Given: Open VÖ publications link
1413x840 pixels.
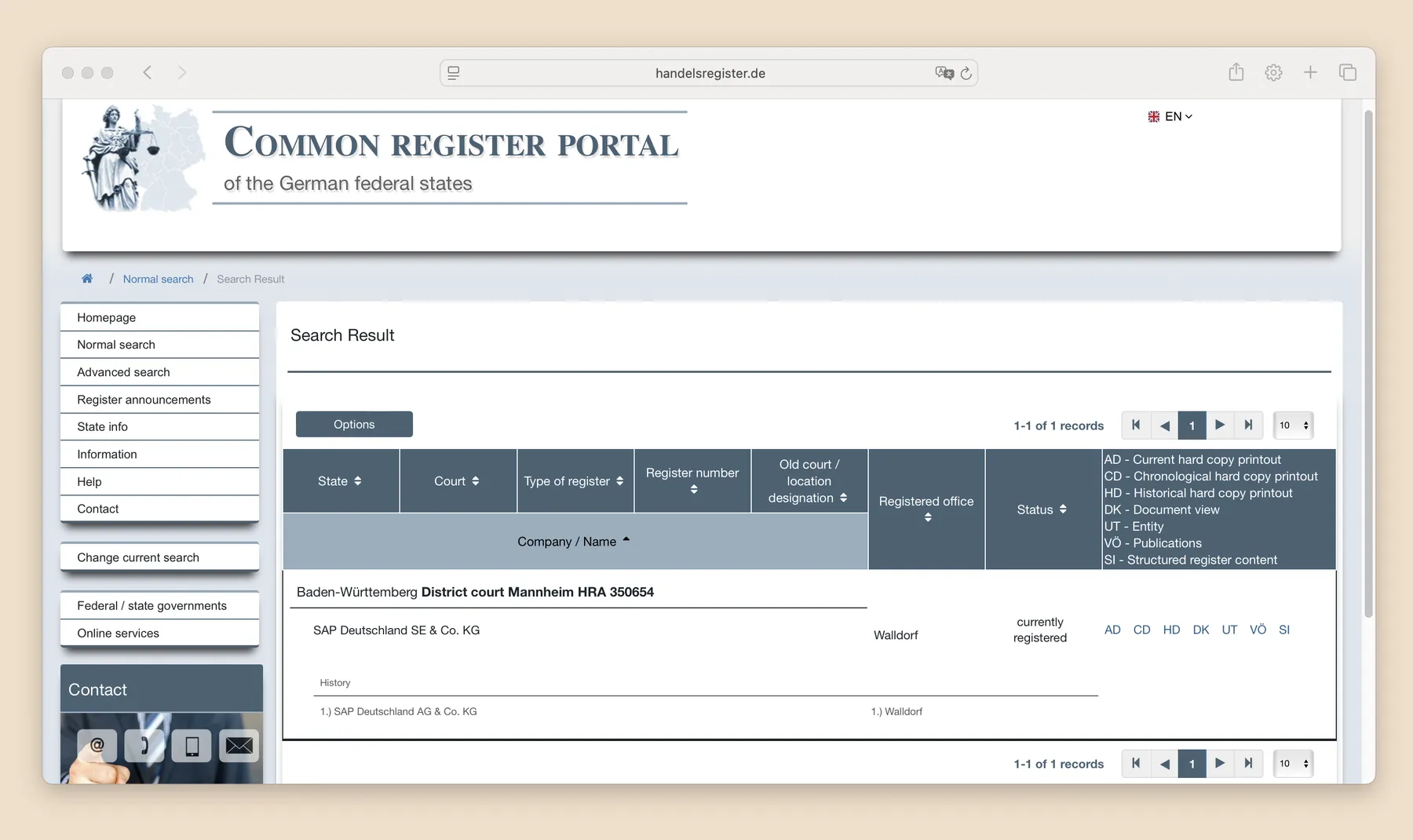Looking at the screenshot, I should pyautogui.click(x=1258, y=630).
